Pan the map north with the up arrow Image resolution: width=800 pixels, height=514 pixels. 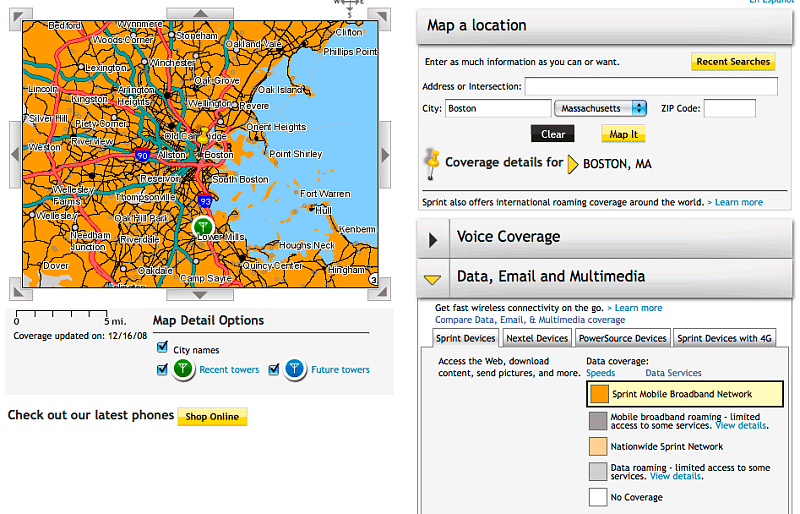coord(200,13)
